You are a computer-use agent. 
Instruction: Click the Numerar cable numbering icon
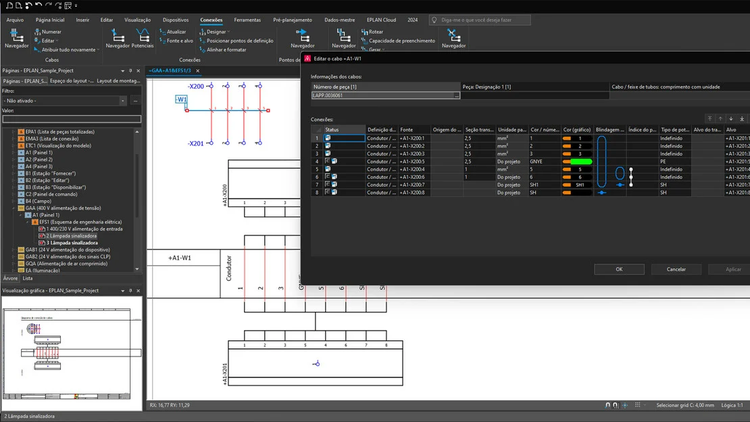click(38, 32)
